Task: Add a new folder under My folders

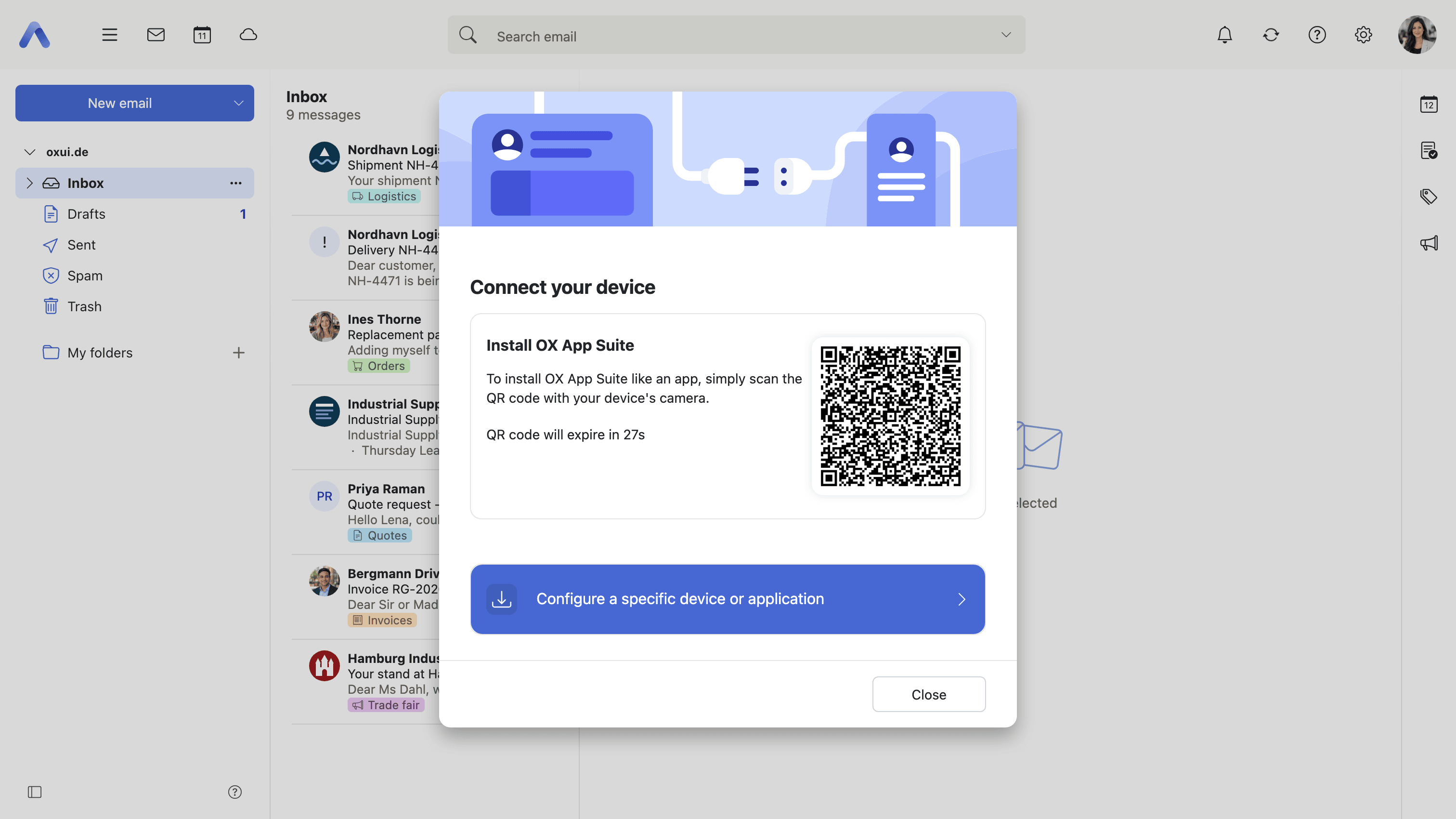Action: coord(238,353)
